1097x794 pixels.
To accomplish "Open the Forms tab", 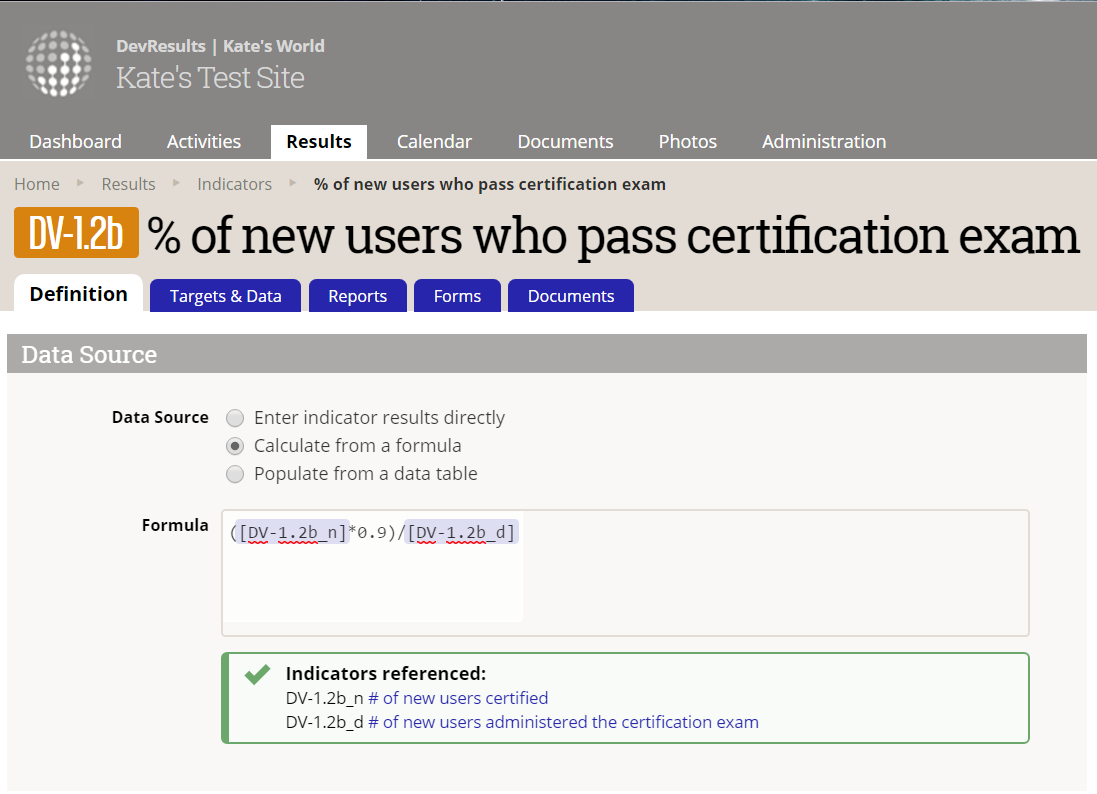I will [x=457, y=296].
